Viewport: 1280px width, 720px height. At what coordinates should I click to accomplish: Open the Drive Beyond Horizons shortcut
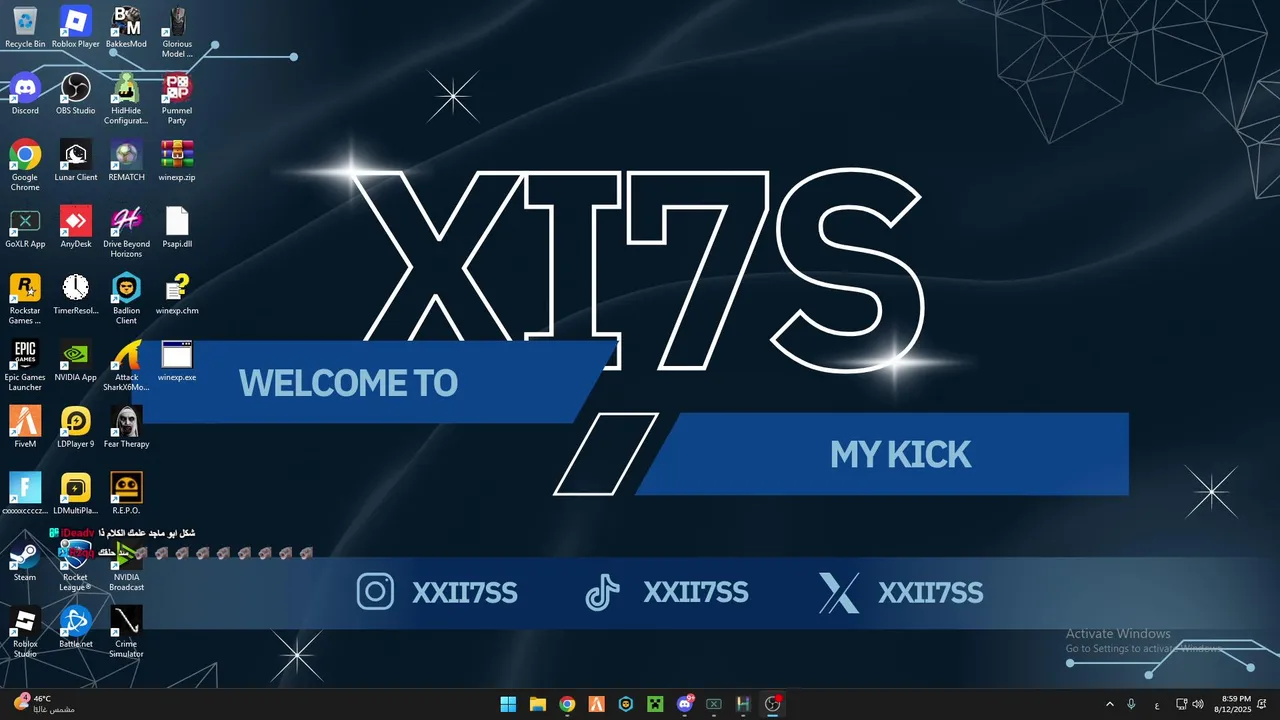(126, 232)
